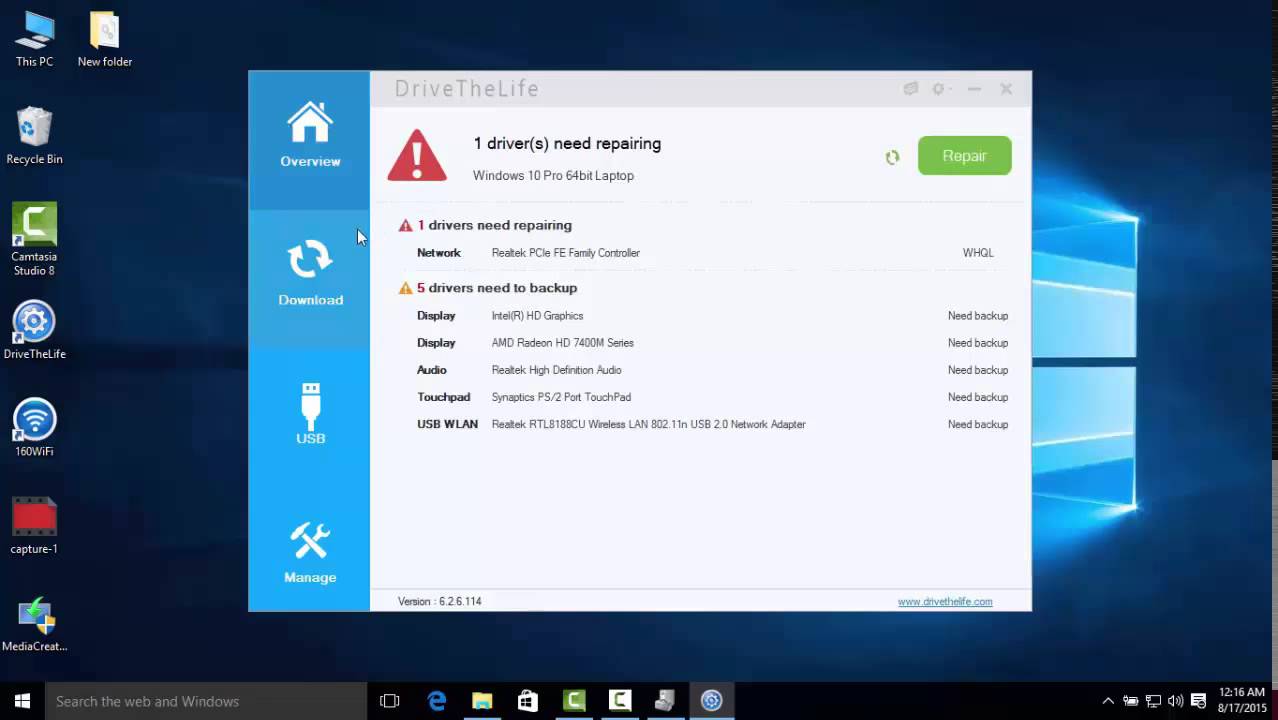Viewport: 1278px width, 720px height.
Task: Open the feedback message icon in title bar
Action: [x=910, y=89]
